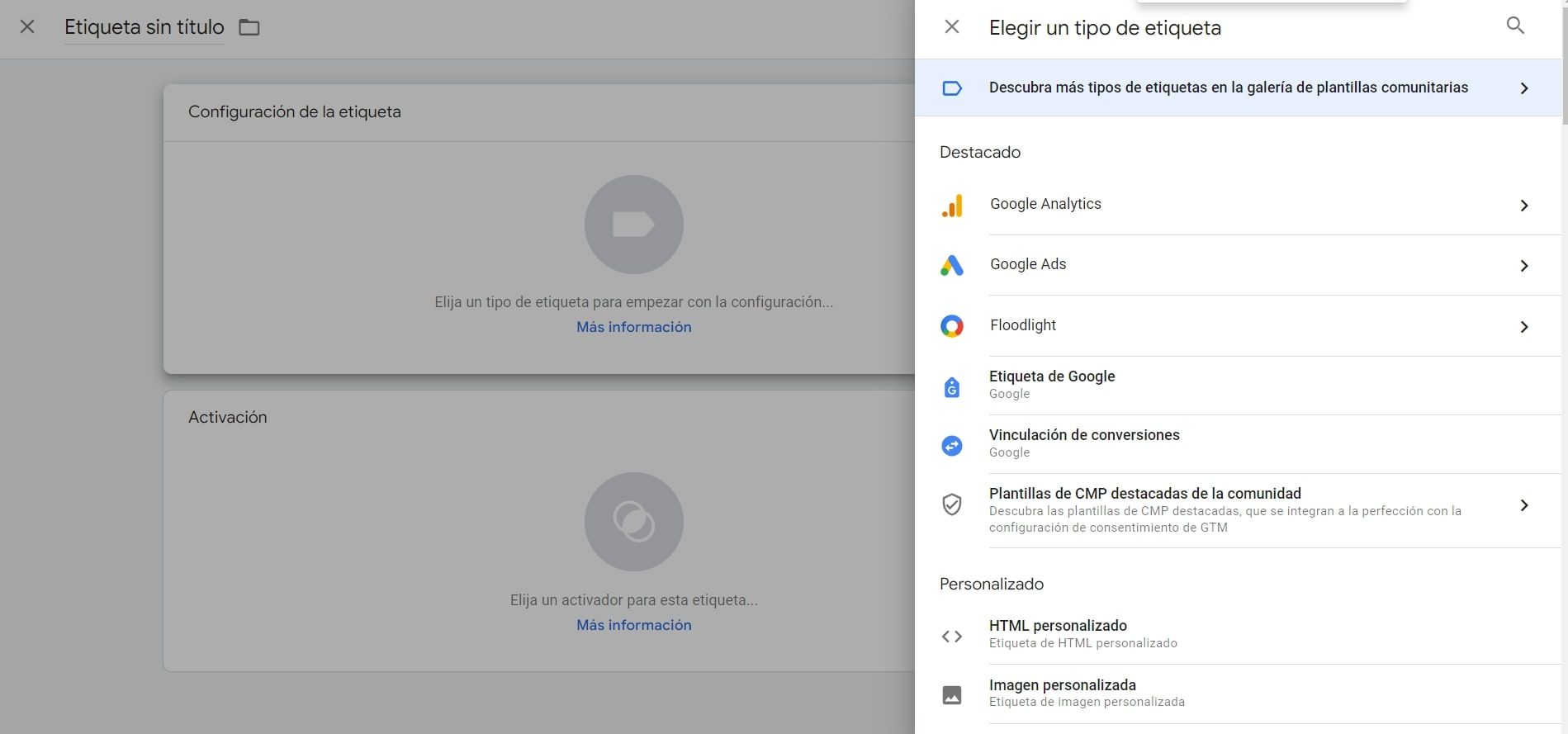Click the folder icon beside tag title

249,27
